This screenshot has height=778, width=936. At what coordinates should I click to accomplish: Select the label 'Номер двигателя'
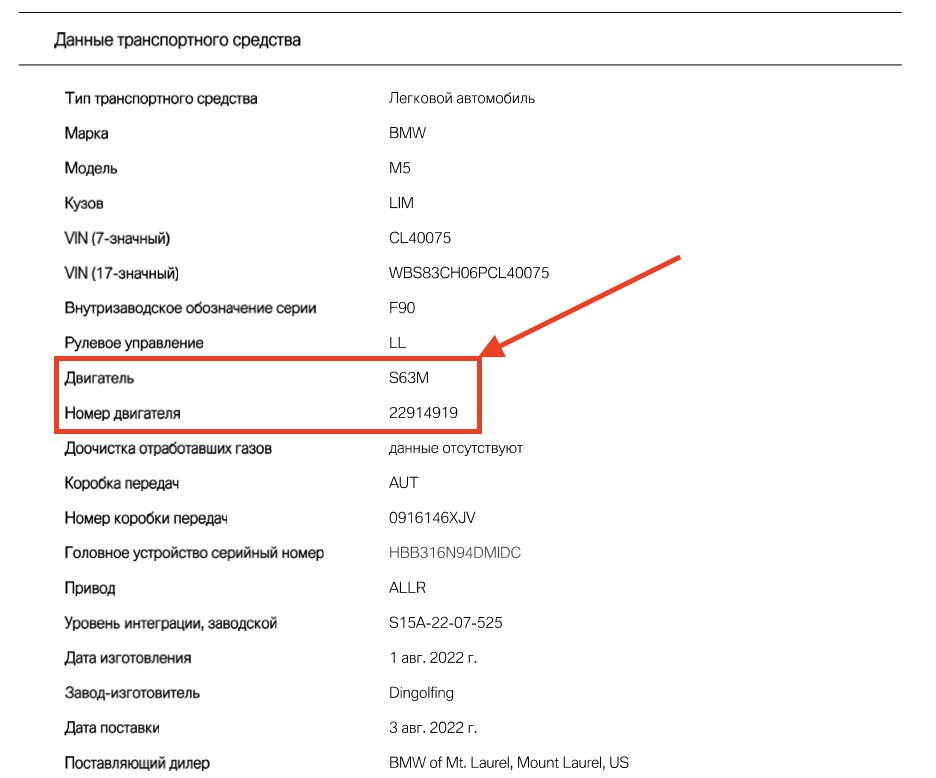[122, 413]
